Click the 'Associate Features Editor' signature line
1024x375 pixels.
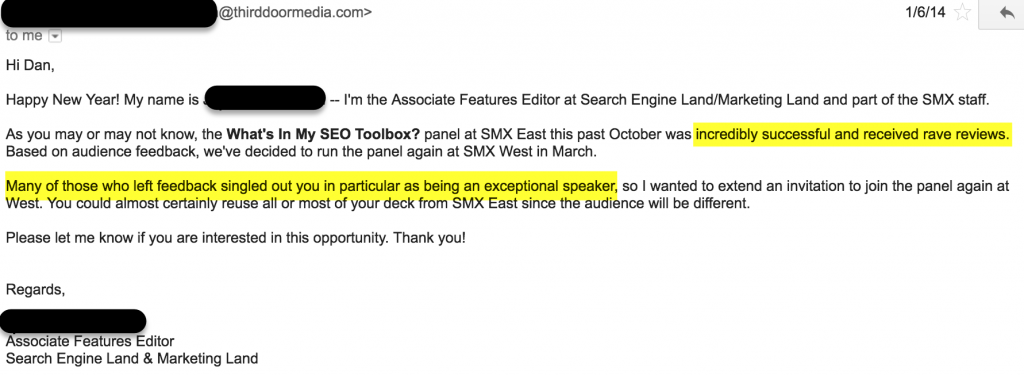[90, 341]
